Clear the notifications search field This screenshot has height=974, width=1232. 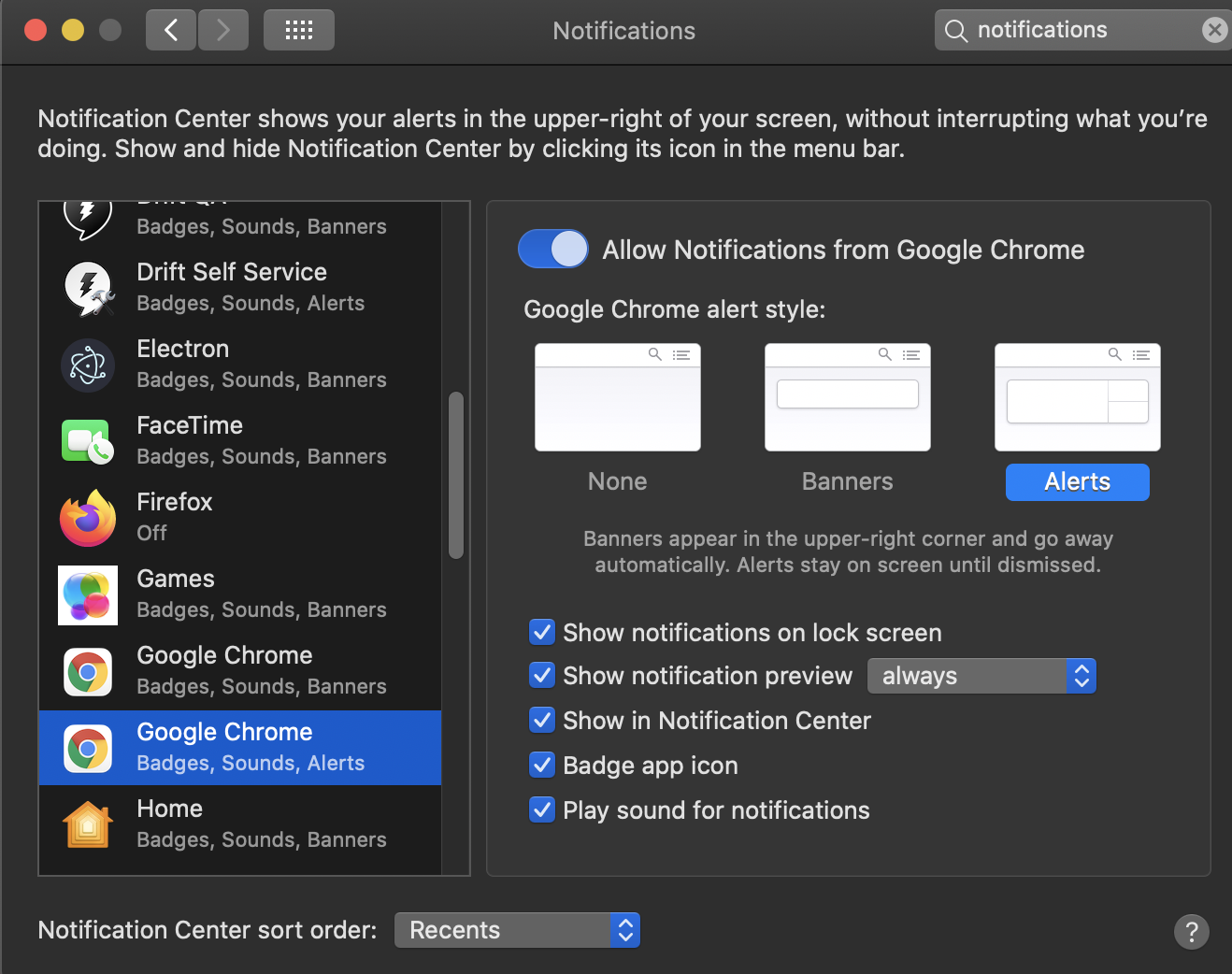click(x=1214, y=30)
